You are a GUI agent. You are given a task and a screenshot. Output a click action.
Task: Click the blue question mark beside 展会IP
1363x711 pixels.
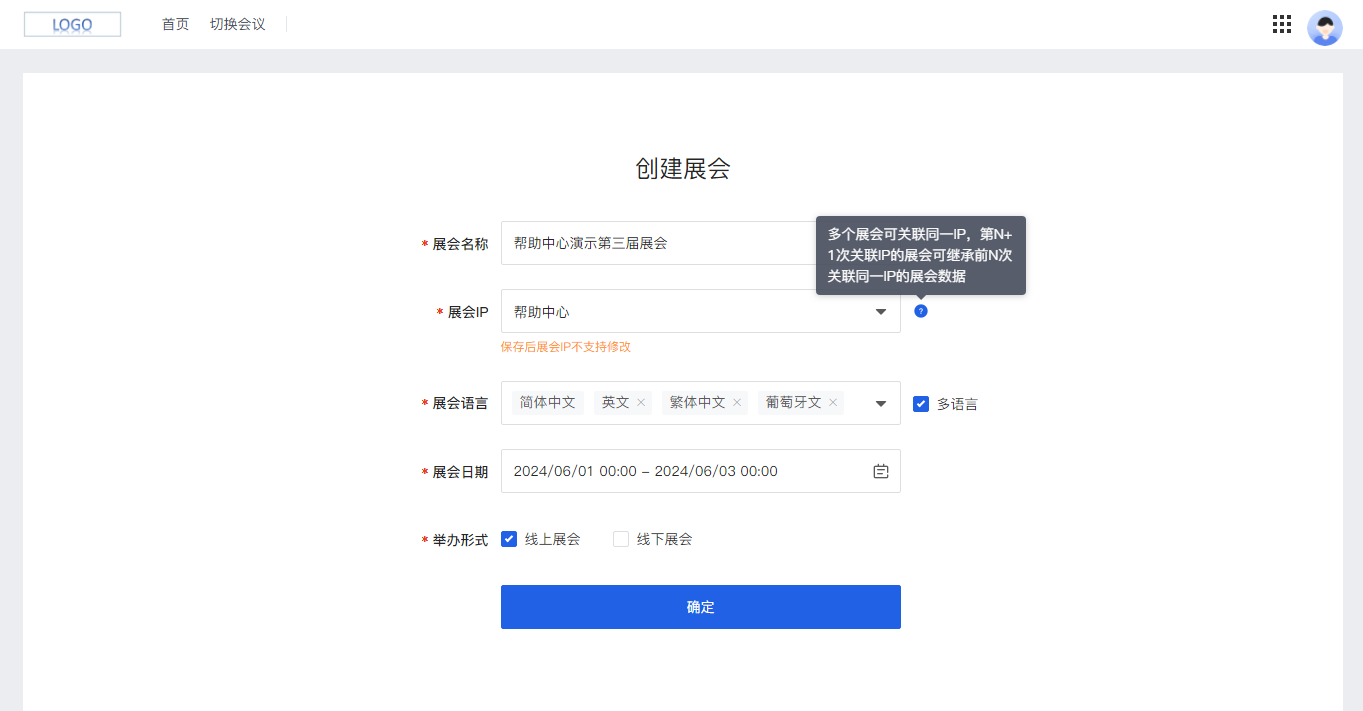(920, 311)
